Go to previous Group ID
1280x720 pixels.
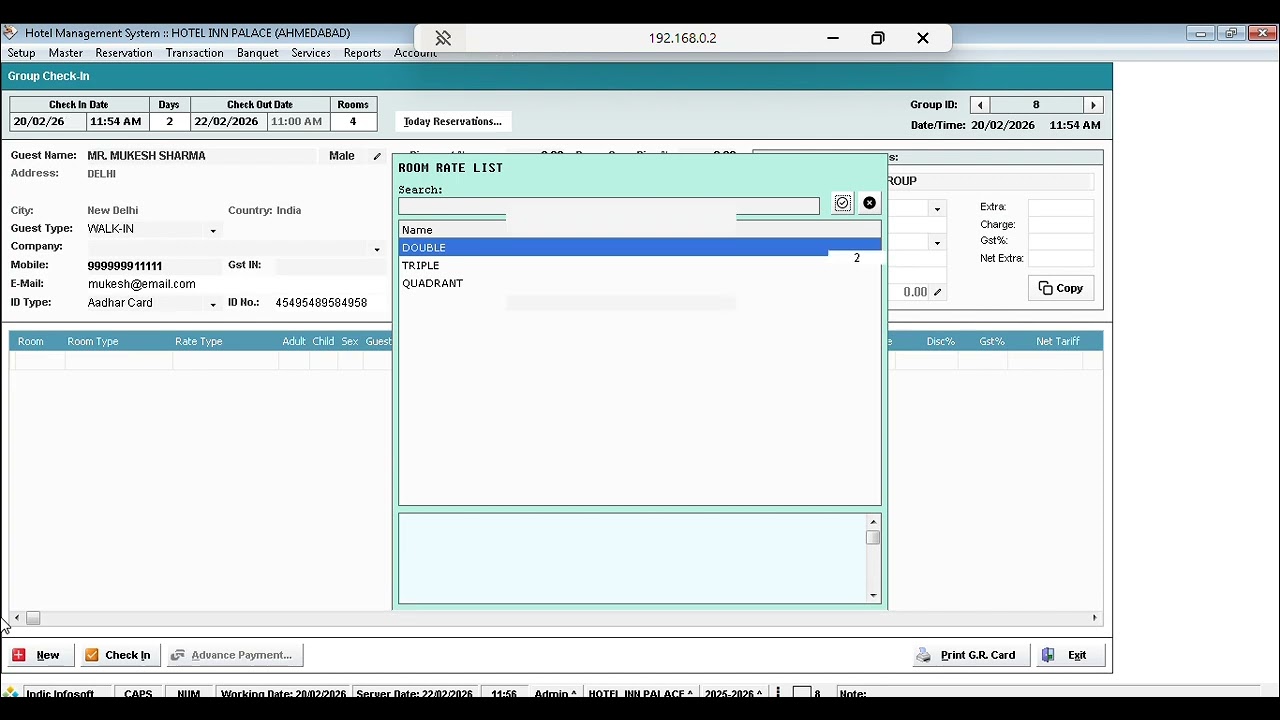pyautogui.click(x=981, y=105)
